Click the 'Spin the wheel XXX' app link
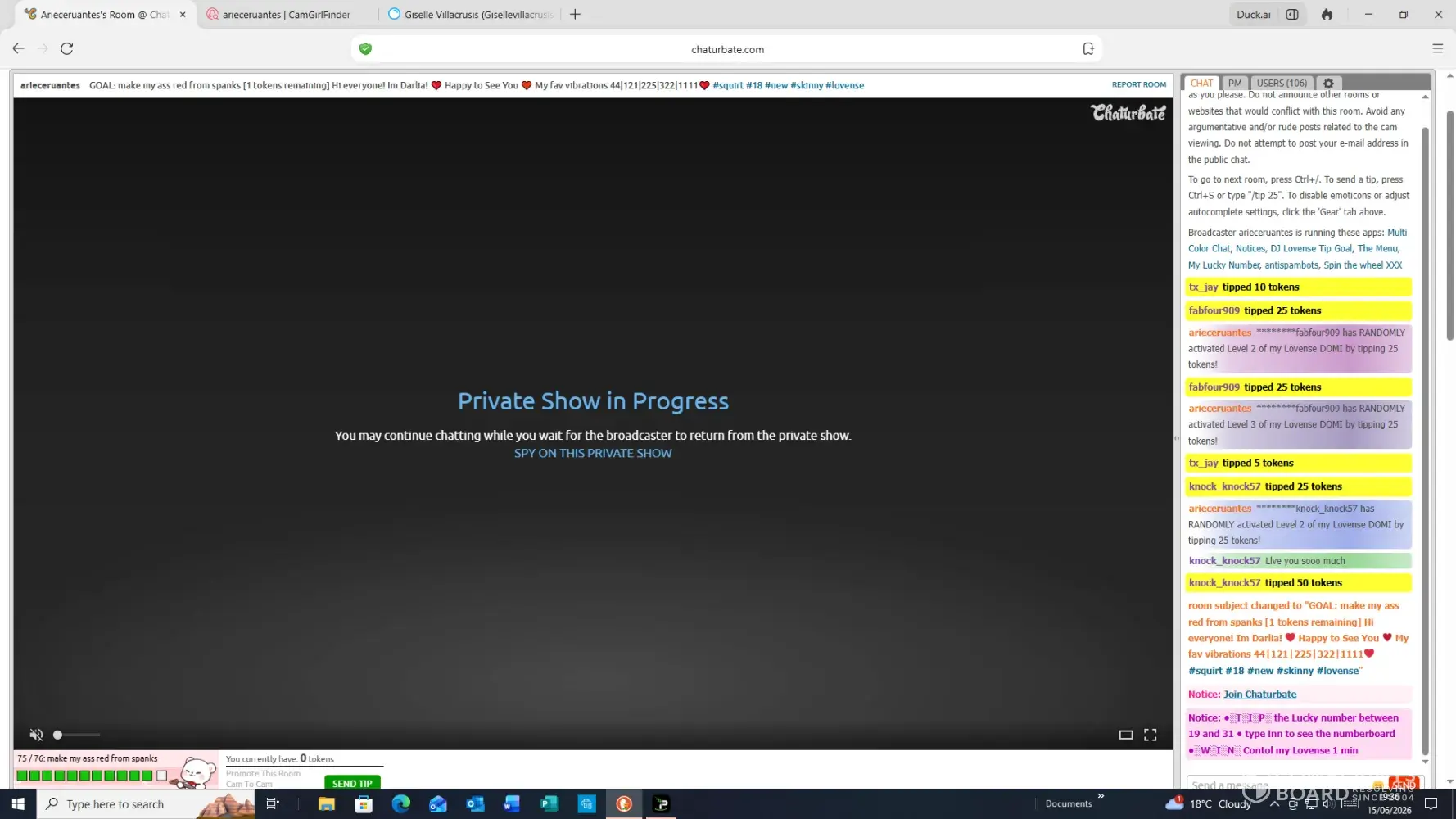1456x819 pixels. click(1363, 265)
